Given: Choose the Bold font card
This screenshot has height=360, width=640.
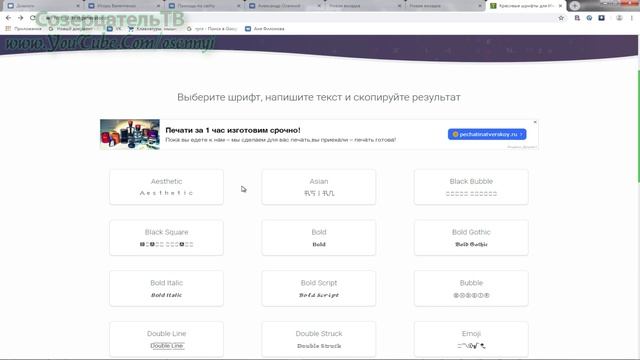Looking at the screenshot, I should click(319, 238).
